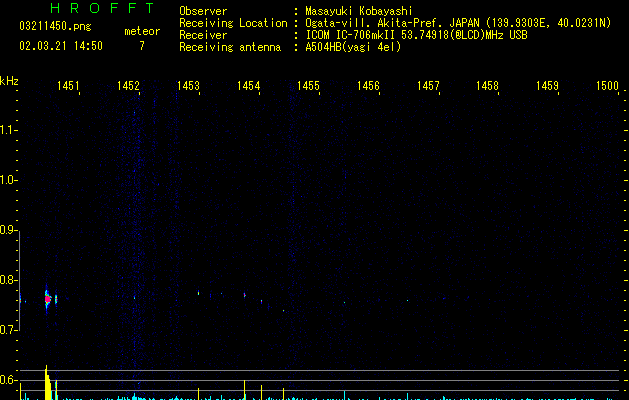The height and width of the screenshot is (400, 629).
Task: Click the ICOM IC-706mkII receiver text
Action: 416,35
